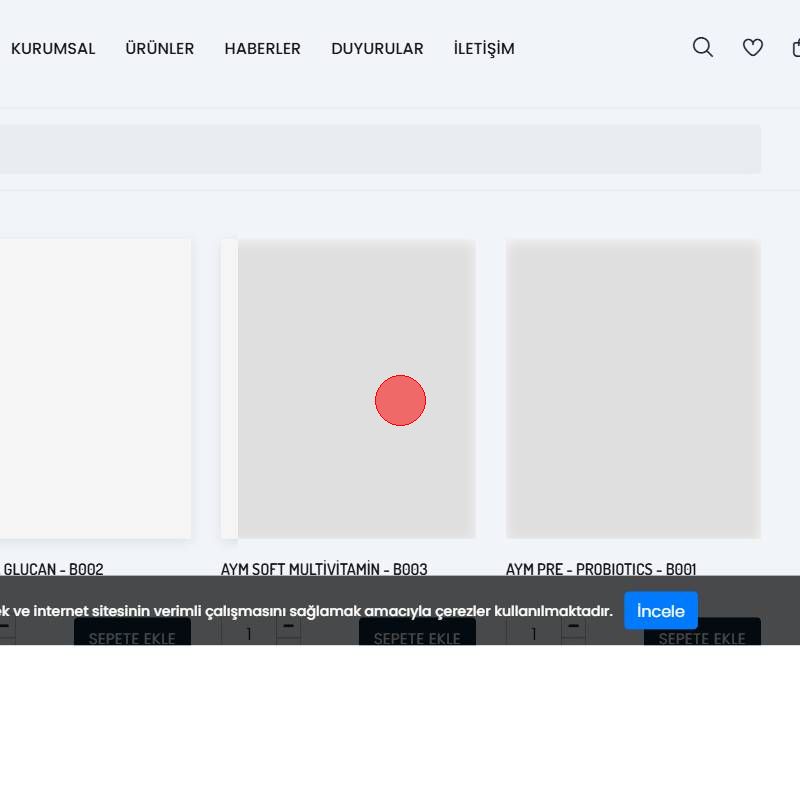The height and width of the screenshot is (800, 800).
Task: Go to the ÜRÜNLER menu item
Action: (160, 48)
